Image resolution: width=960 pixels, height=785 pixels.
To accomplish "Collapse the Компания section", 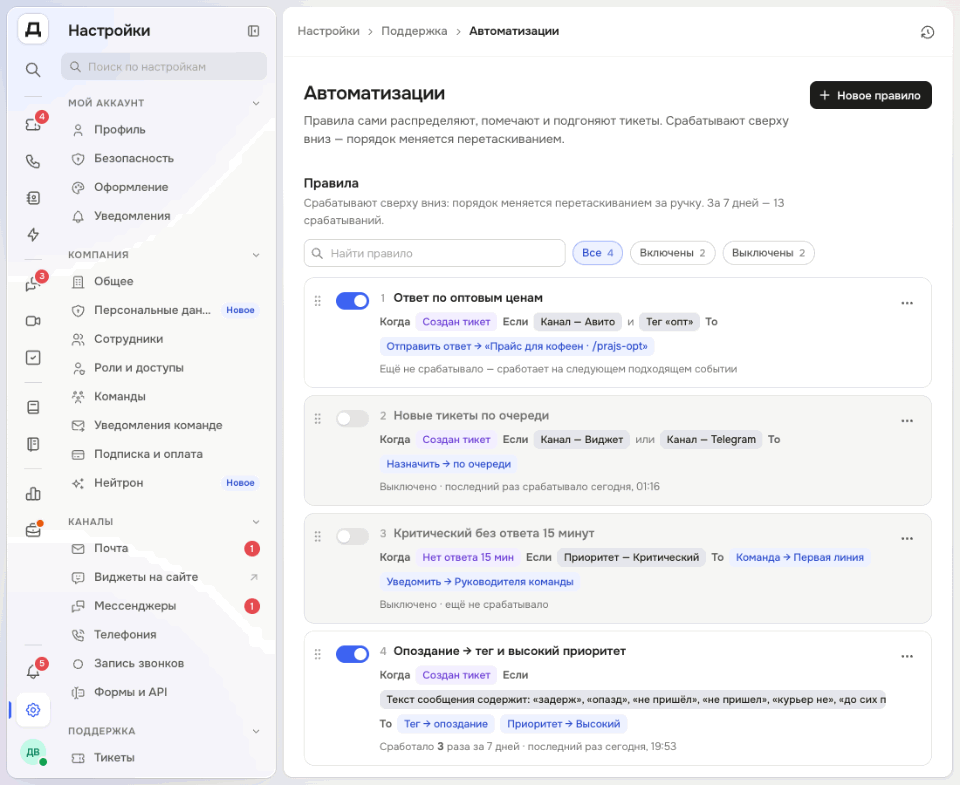I will (x=256, y=255).
